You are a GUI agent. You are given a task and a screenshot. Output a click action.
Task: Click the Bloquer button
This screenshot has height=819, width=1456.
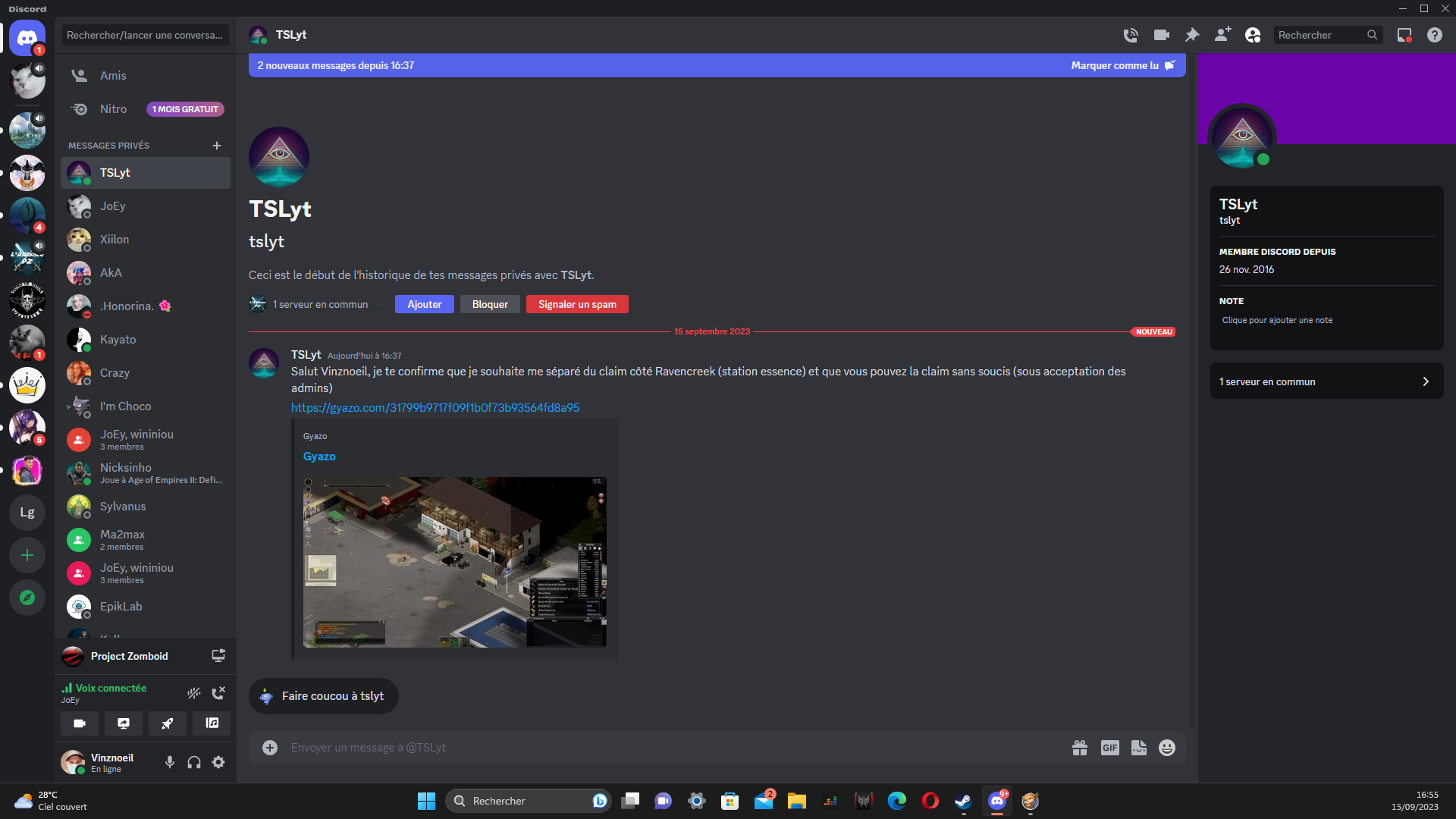490,304
